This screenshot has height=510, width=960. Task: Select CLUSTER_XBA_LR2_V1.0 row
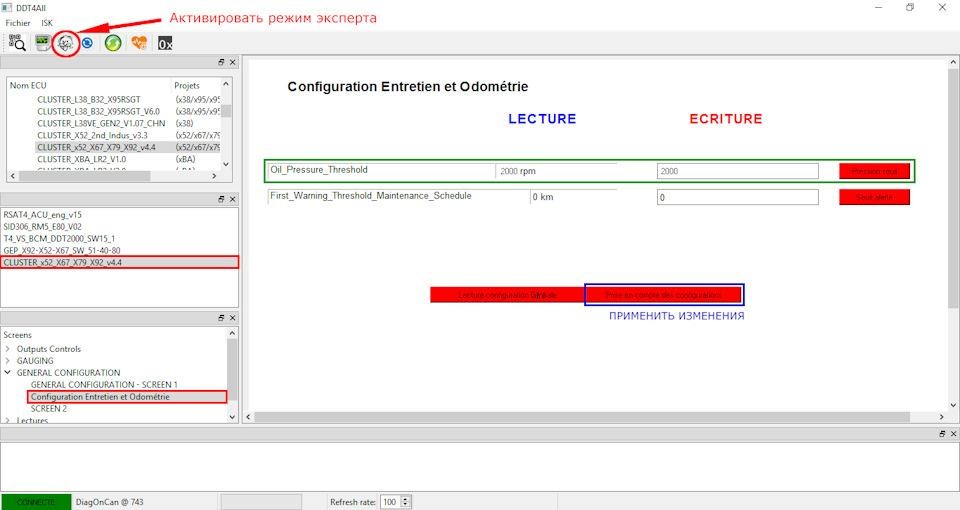tap(81, 159)
